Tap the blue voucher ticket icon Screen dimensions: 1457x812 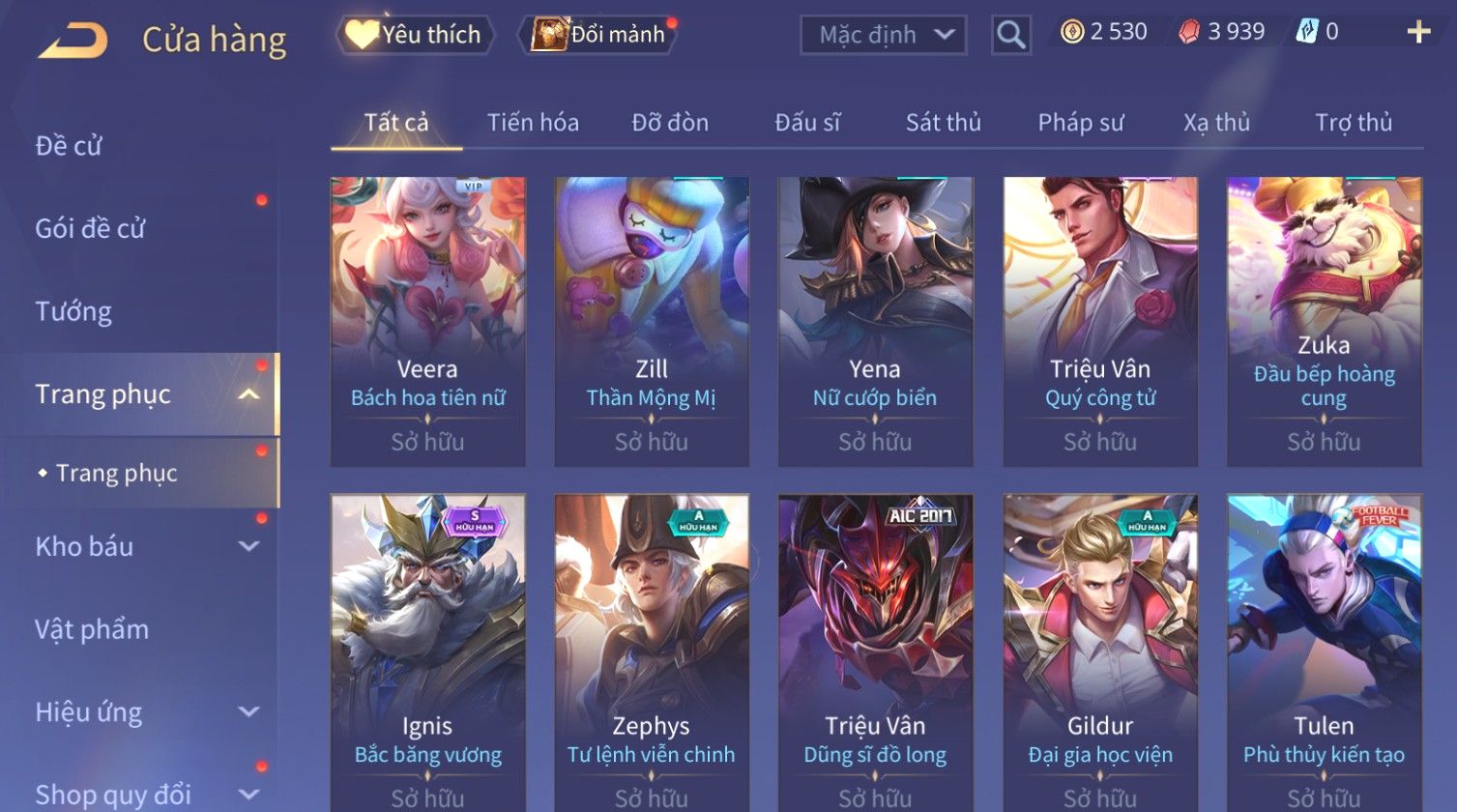tap(1306, 32)
